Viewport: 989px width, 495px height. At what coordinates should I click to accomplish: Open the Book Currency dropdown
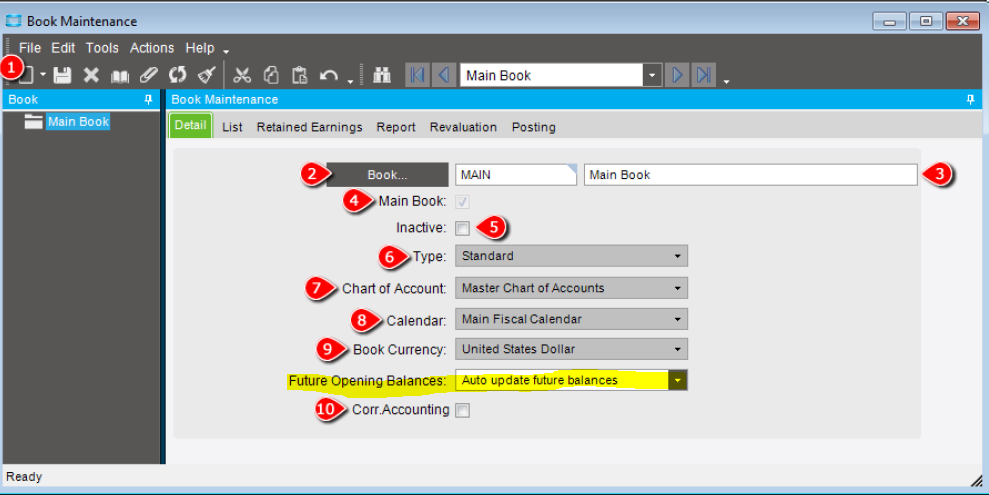[x=571, y=349]
